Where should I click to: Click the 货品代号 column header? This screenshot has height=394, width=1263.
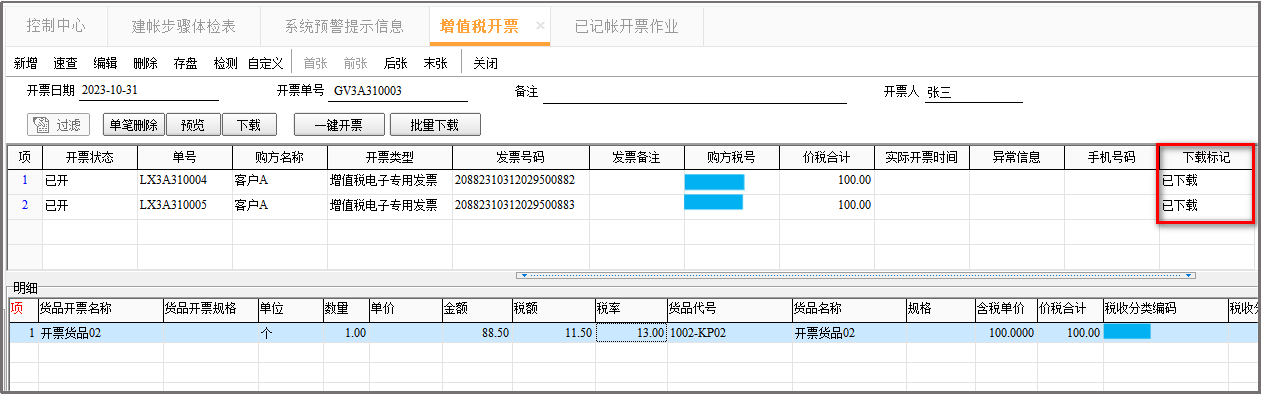coord(729,308)
